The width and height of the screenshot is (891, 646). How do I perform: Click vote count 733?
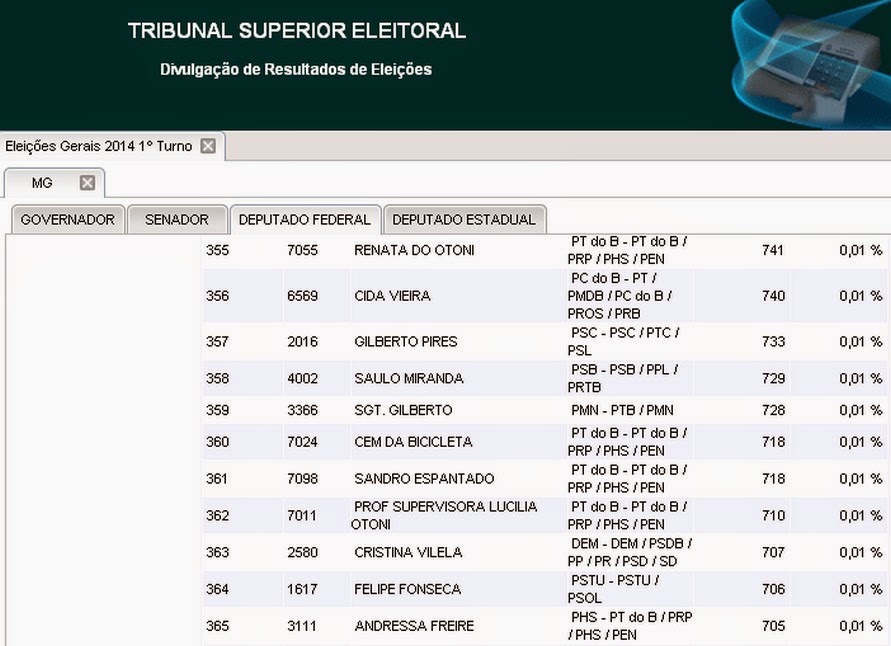click(773, 341)
